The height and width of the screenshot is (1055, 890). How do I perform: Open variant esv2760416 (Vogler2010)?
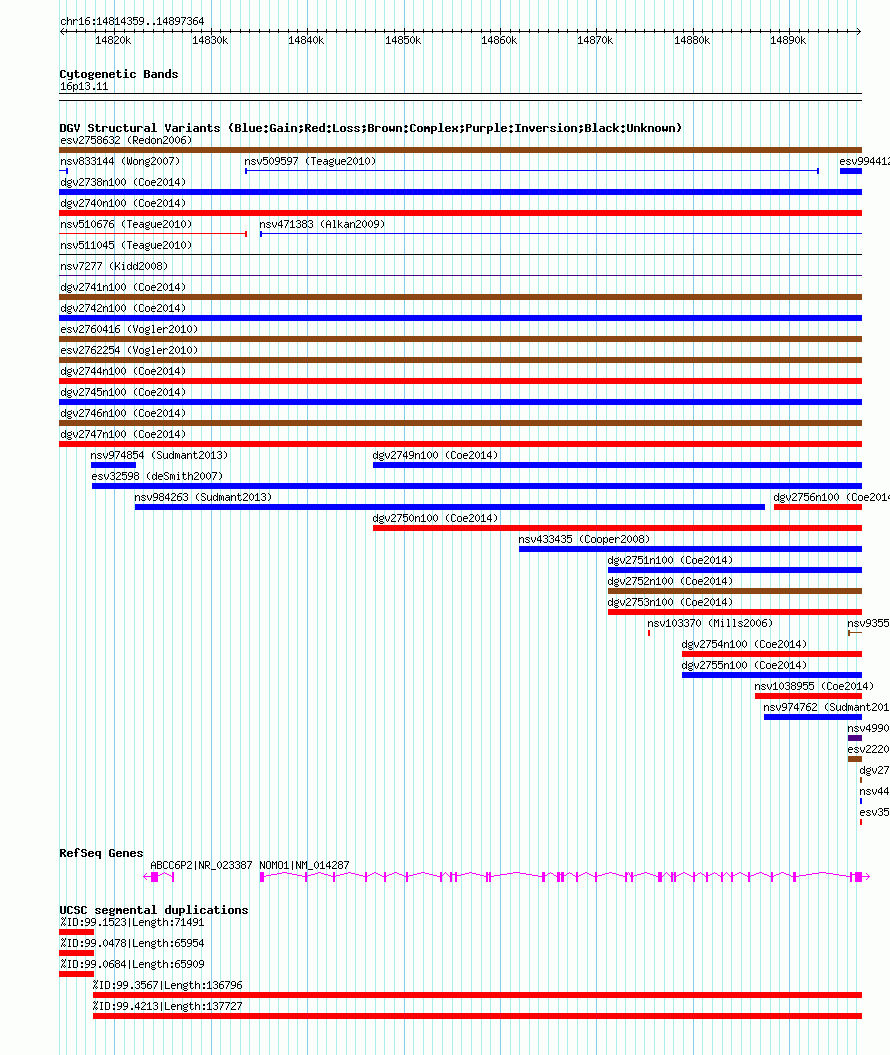[129, 329]
